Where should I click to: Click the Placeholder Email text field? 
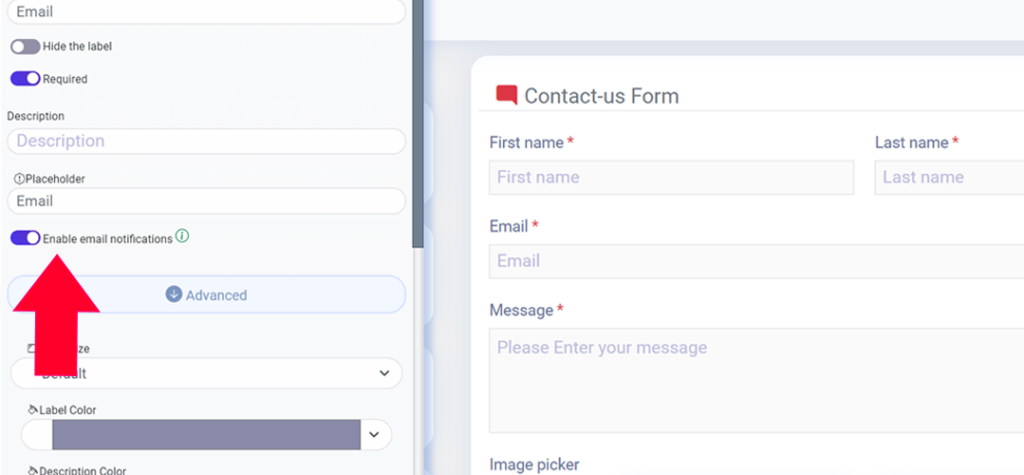coord(206,201)
